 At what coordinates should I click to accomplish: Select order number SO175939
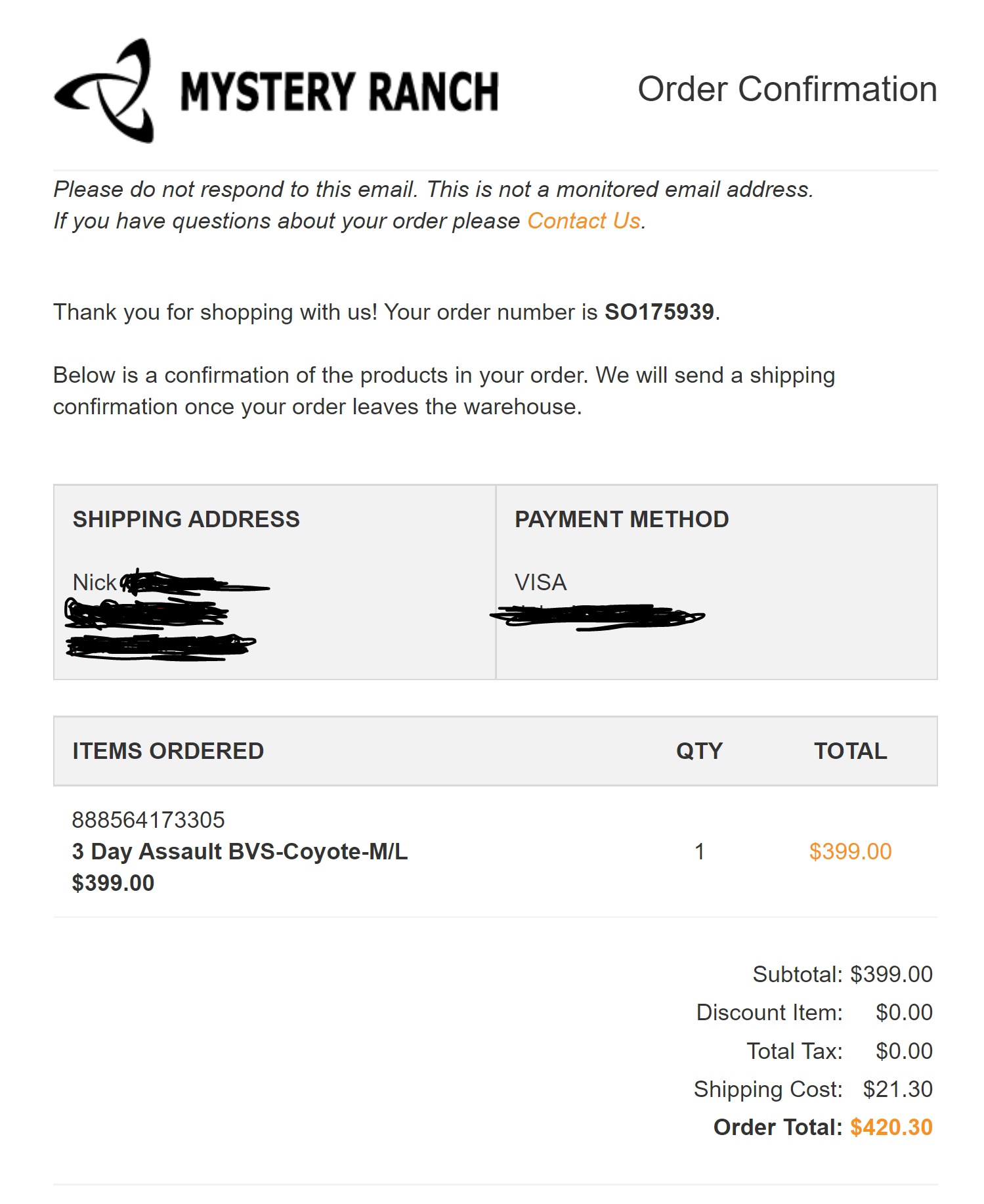(x=659, y=312)
